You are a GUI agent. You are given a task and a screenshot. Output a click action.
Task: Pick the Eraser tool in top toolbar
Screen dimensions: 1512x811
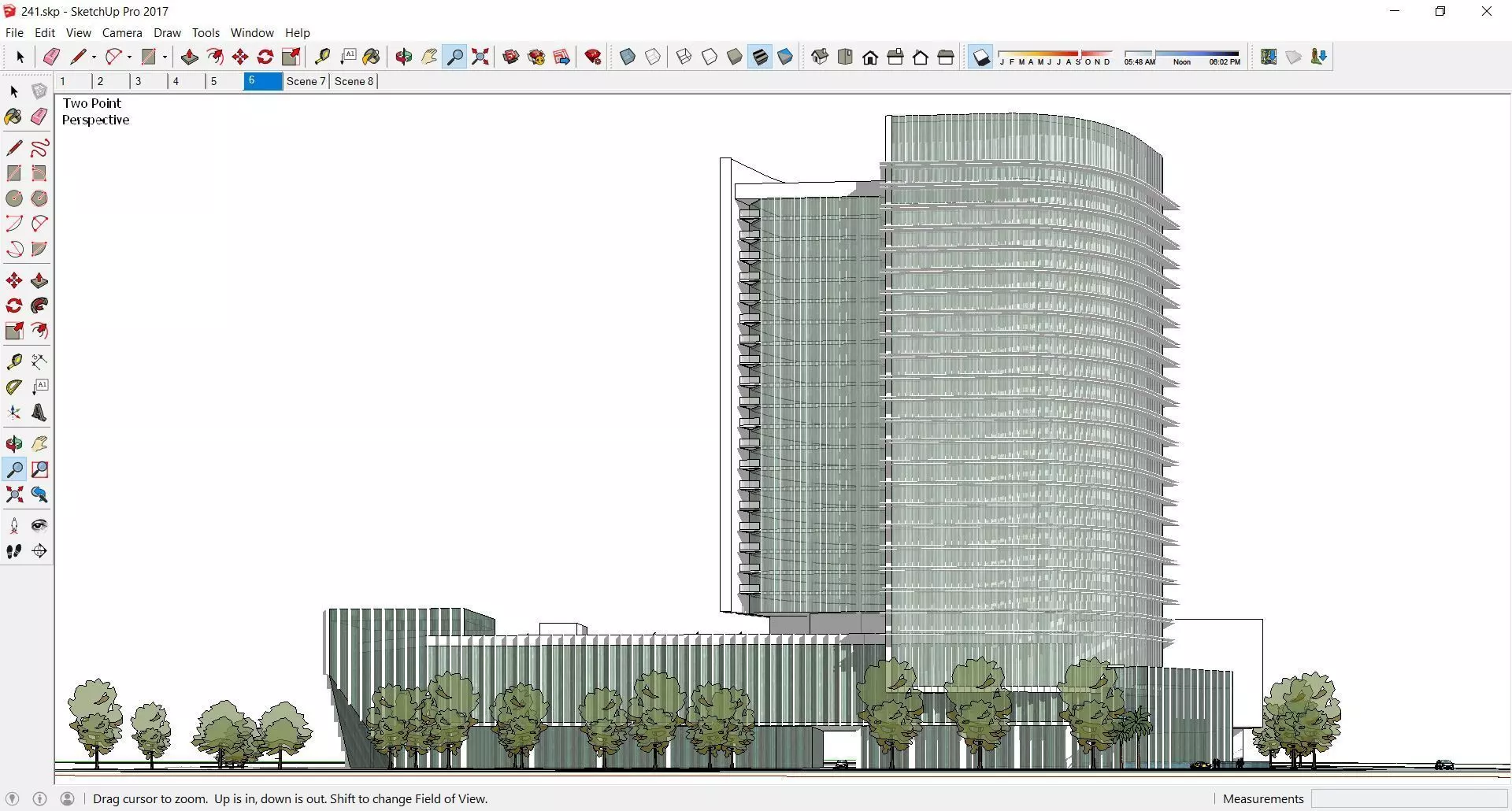click(x=51, y=57)
